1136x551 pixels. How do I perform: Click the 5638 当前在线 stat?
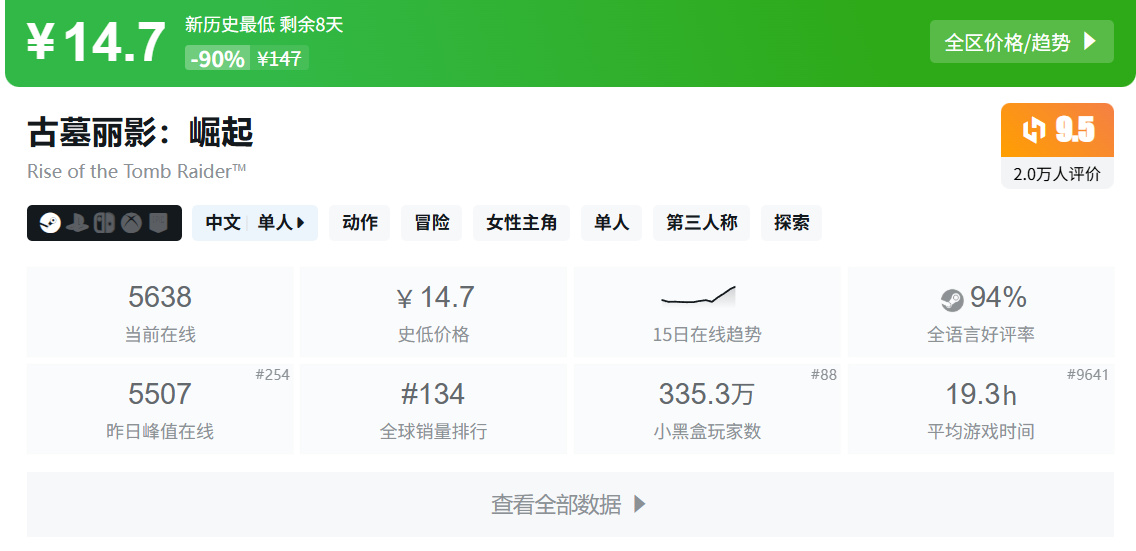[x=160, y=311]
